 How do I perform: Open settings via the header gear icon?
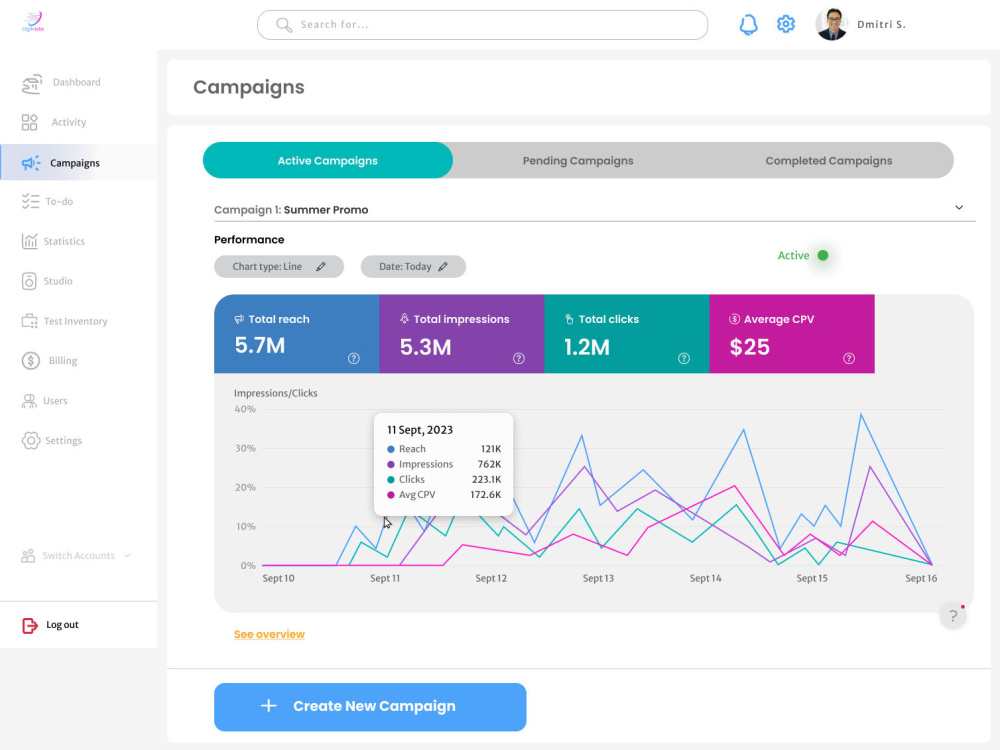click(x=786, y=24)
